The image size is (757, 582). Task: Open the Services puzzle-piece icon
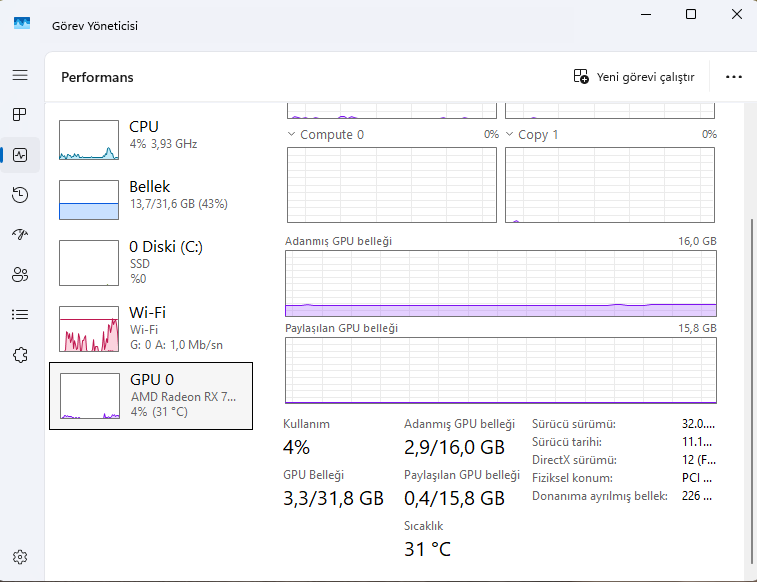pos(20,354)
